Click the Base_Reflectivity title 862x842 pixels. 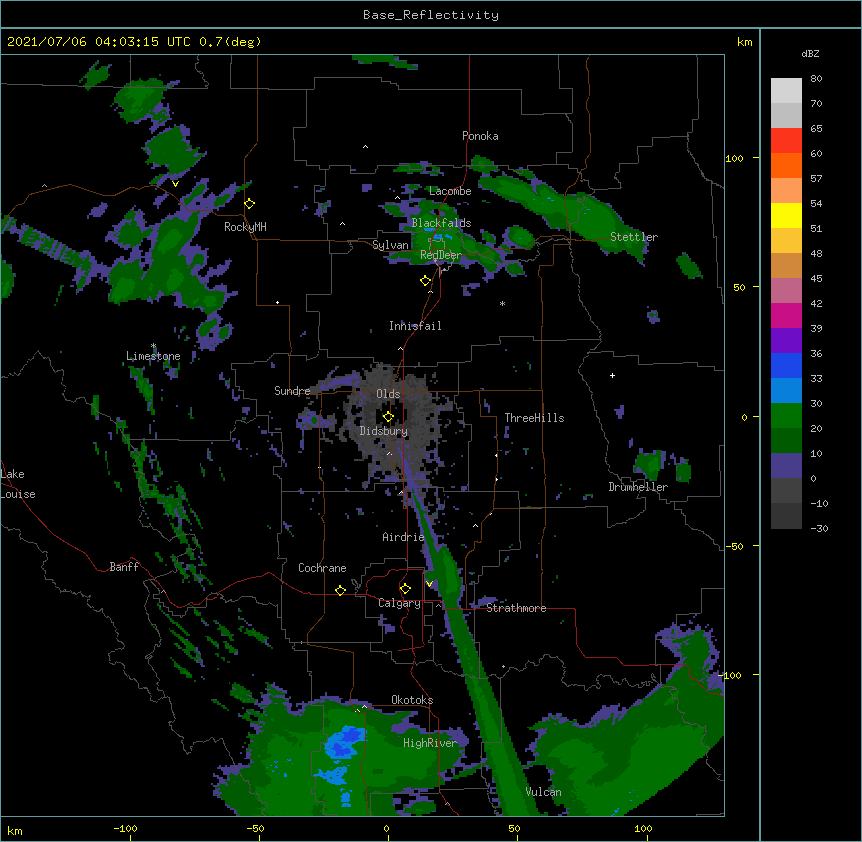coord(431,15)
